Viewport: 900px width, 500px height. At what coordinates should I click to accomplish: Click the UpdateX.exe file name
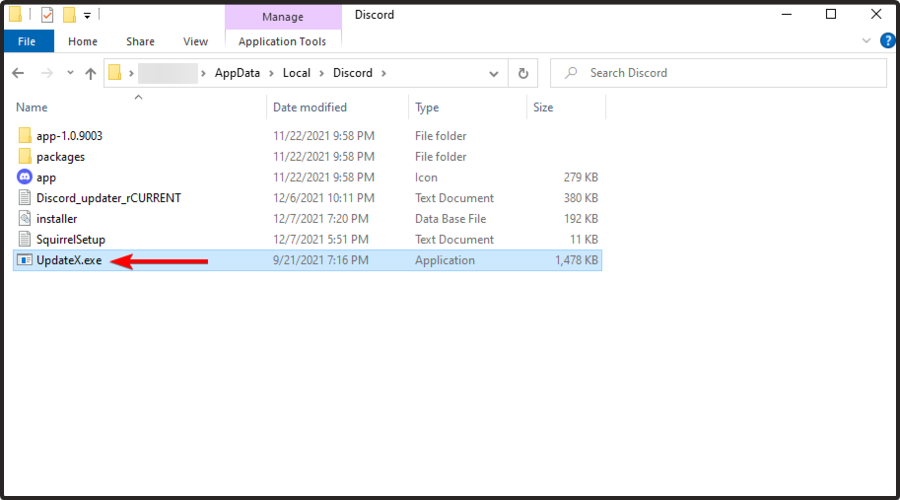click(x=69, y=260)
